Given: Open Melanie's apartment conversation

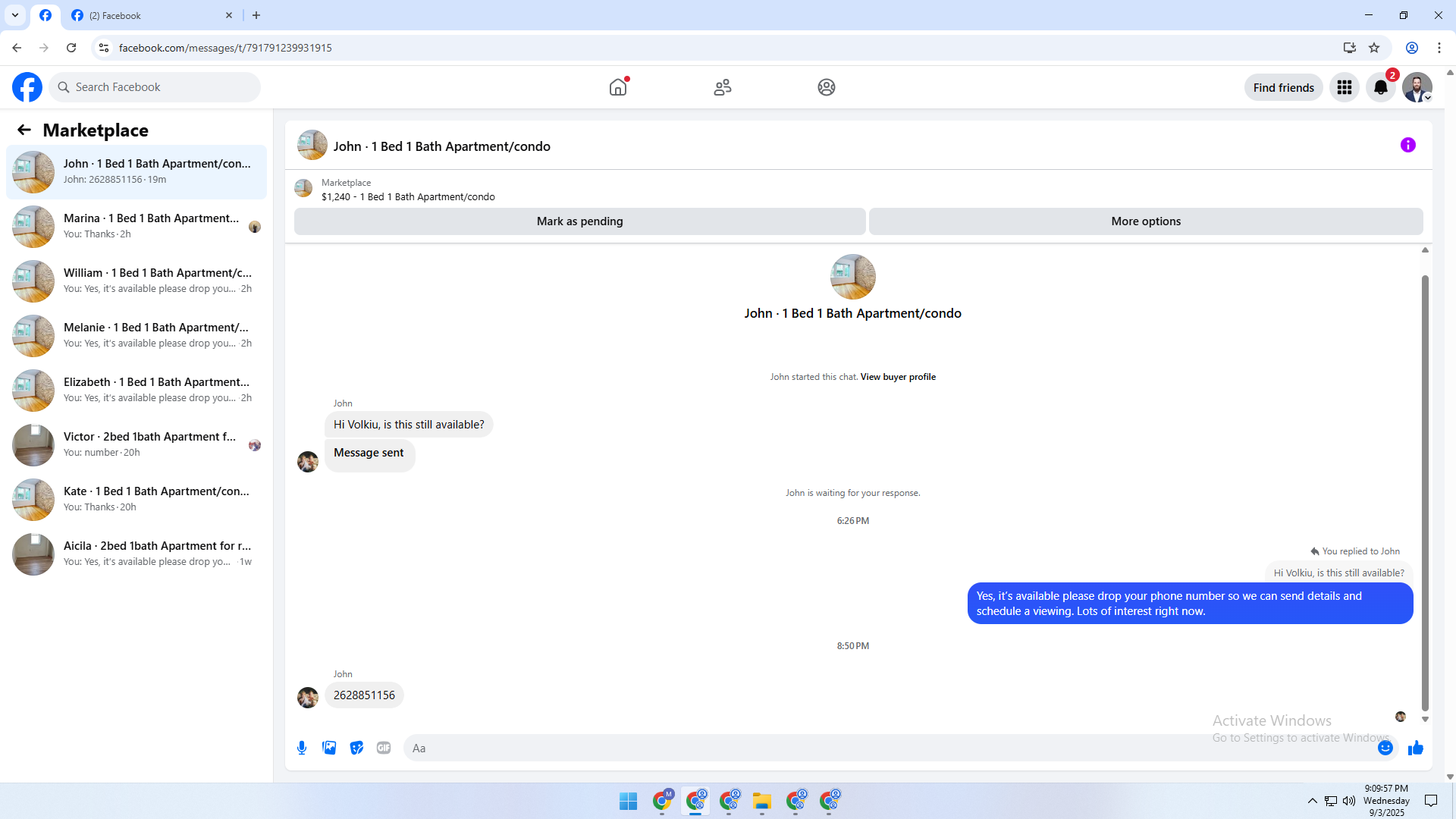Looking at the screenshot, I should (x=136, y=336).
